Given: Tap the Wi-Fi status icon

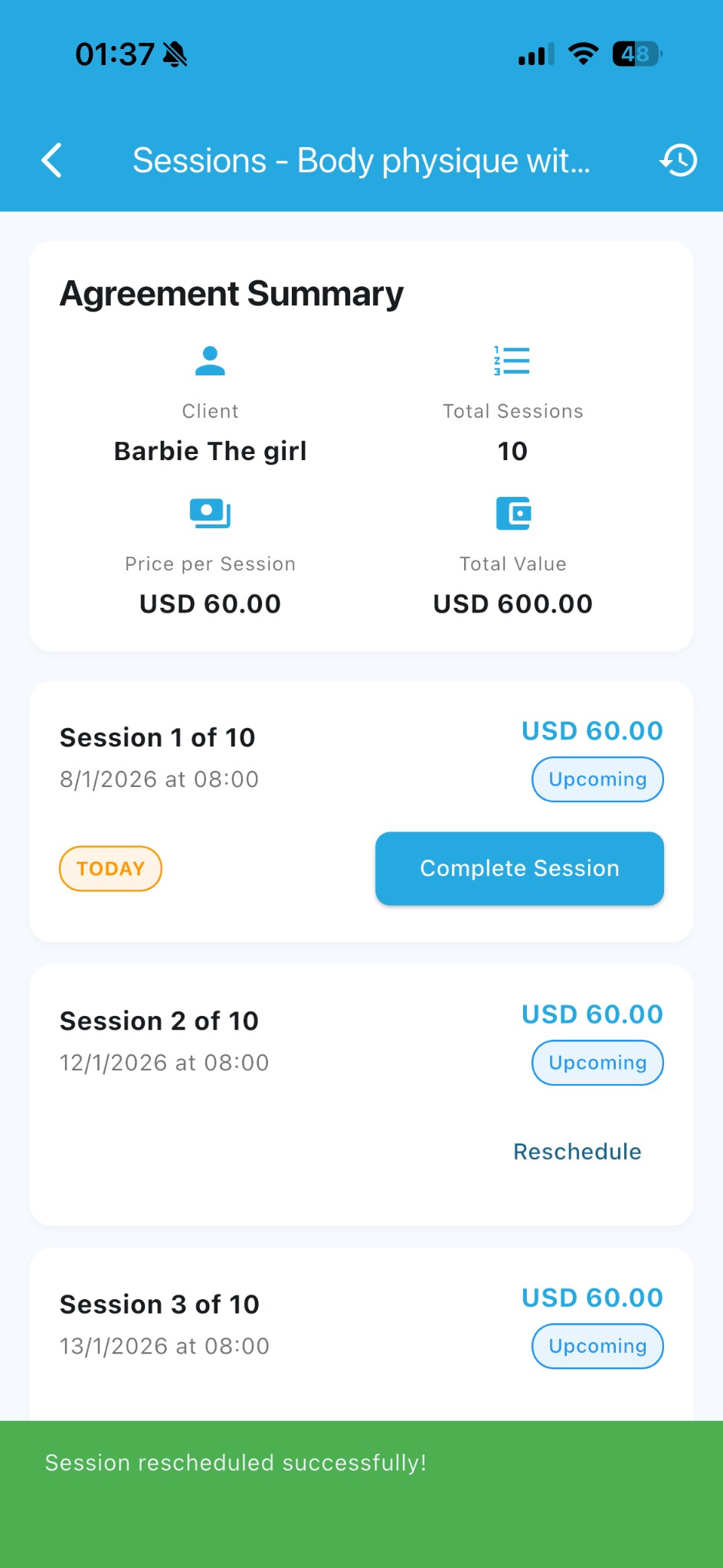Looking at the screenshot, I should point(583,54).
